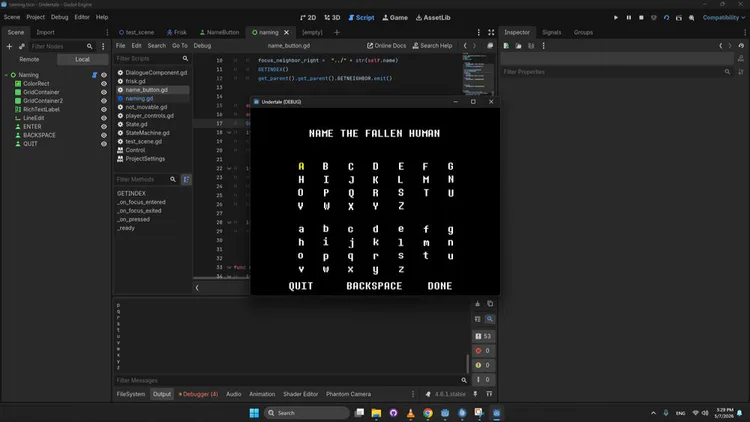Image resolution: width=750 pixels, height=422 pixels.
Task: Open Online Docs link
Action: click(x=386, y=46)
